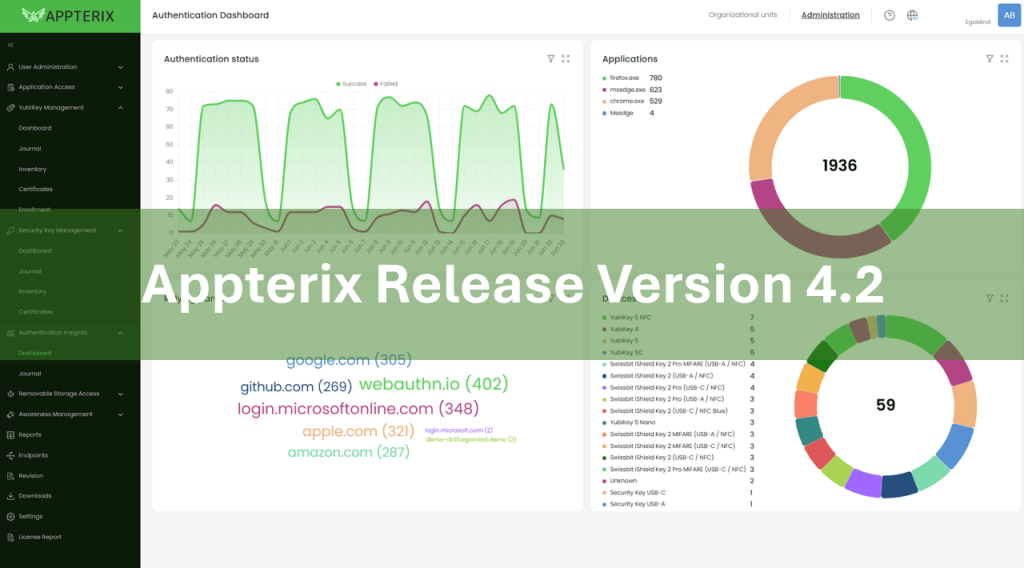Image resolution: width=1024 pixels, height=568 pixels.
Task: Toggle firefox.exe in Applications legend
Action: pyautogui.click(x=620, y=78)
